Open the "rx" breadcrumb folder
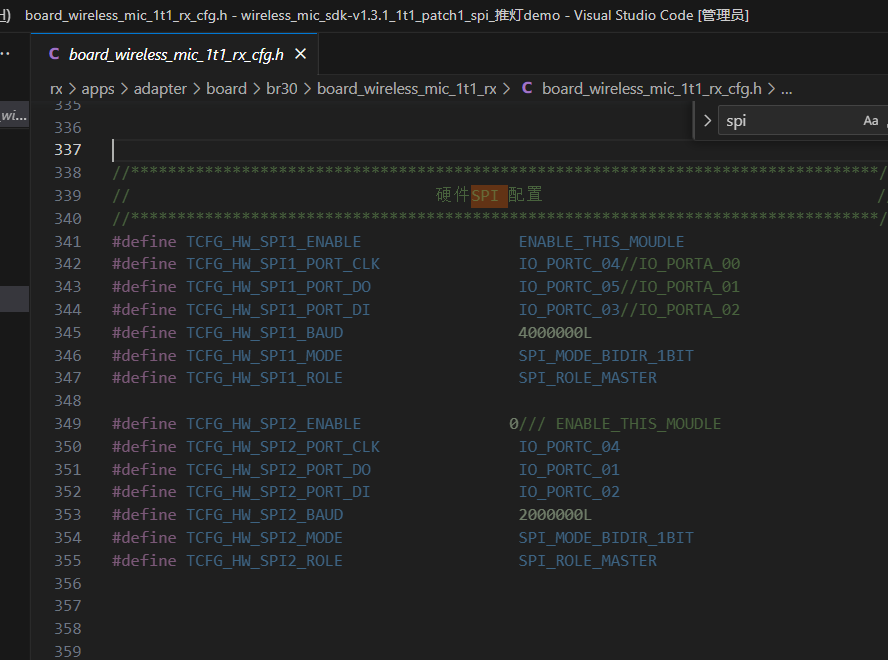 (x=56, y=89)
